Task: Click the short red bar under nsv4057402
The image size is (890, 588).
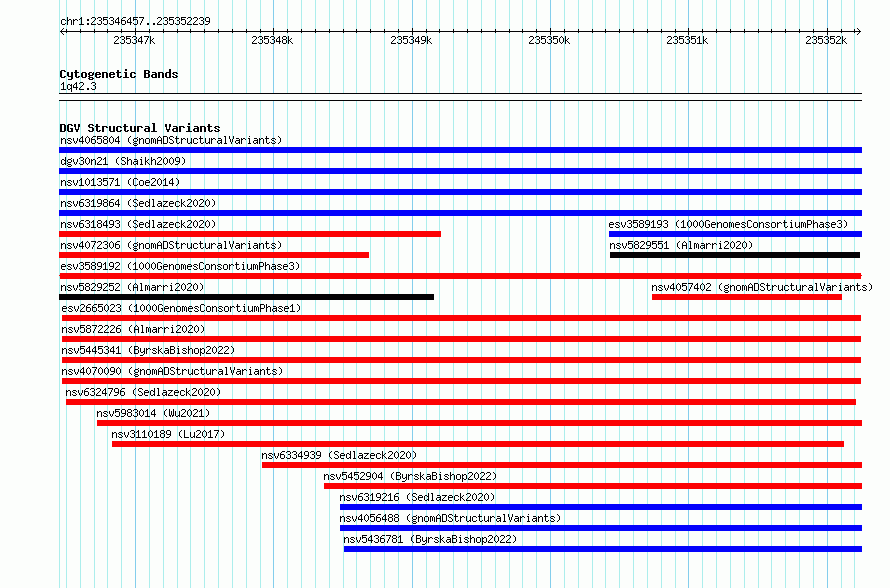Action: 747,297
